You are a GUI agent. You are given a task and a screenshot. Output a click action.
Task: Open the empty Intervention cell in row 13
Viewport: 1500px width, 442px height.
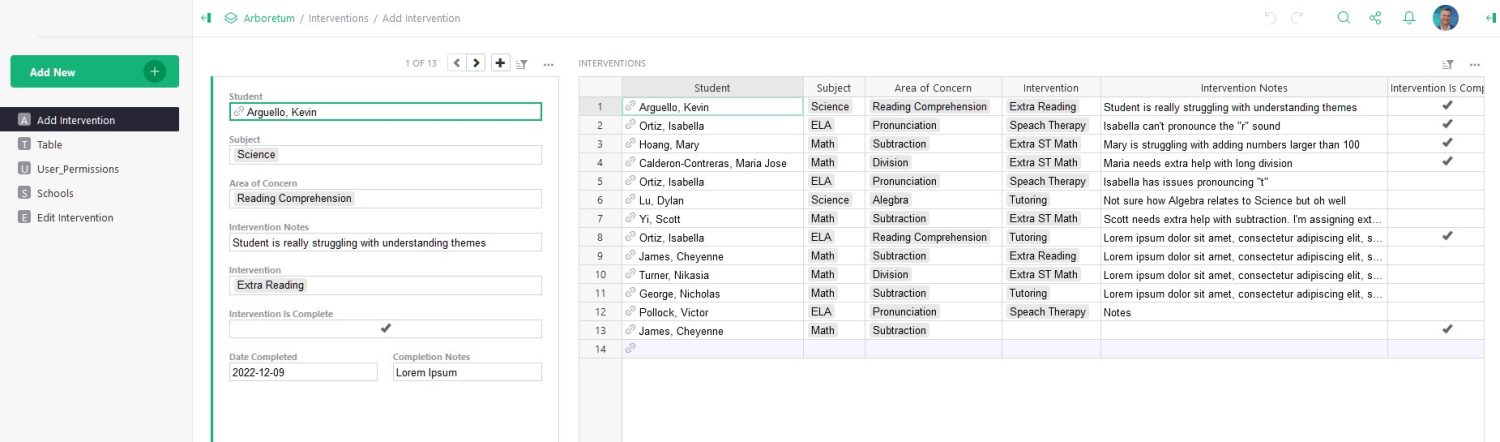[1051, 330]
